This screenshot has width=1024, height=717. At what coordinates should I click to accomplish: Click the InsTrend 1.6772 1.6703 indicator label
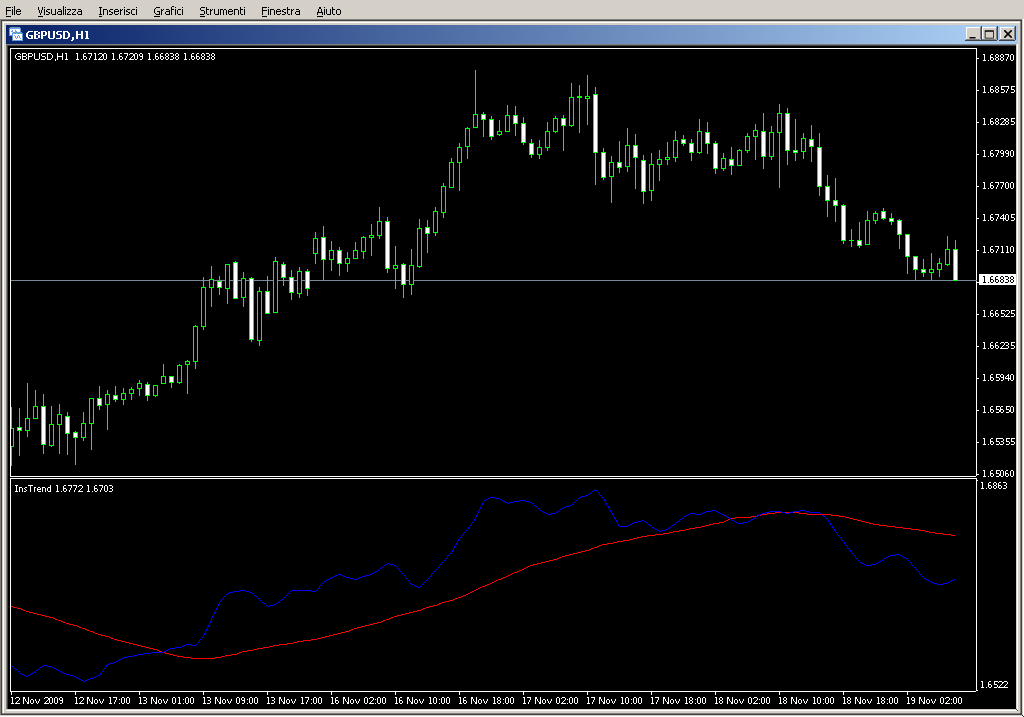[x=64, y=488]
